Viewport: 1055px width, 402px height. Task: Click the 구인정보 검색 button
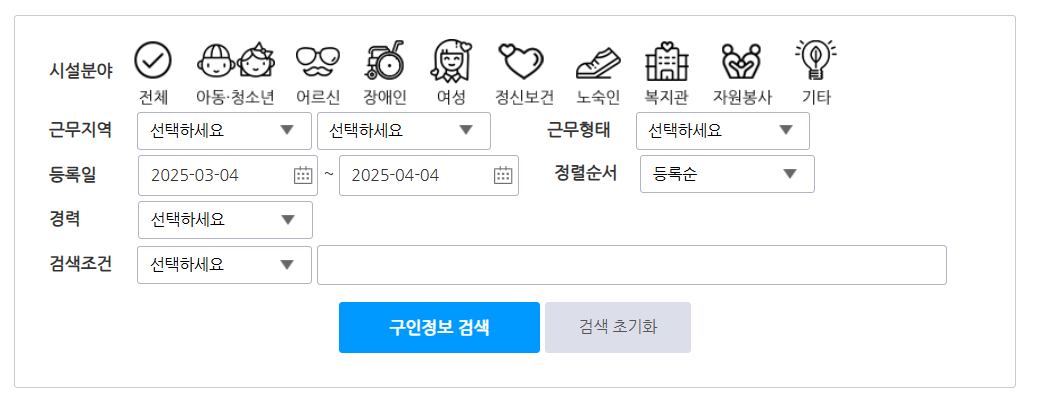click(x=439, y=327)
